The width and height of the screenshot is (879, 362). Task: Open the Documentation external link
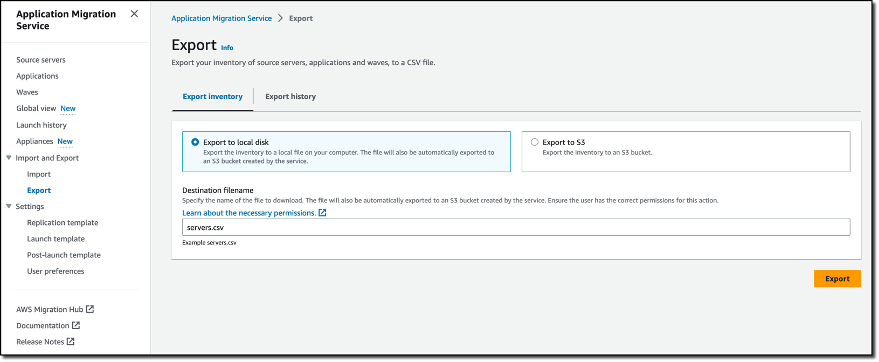(x=48, y=326)
